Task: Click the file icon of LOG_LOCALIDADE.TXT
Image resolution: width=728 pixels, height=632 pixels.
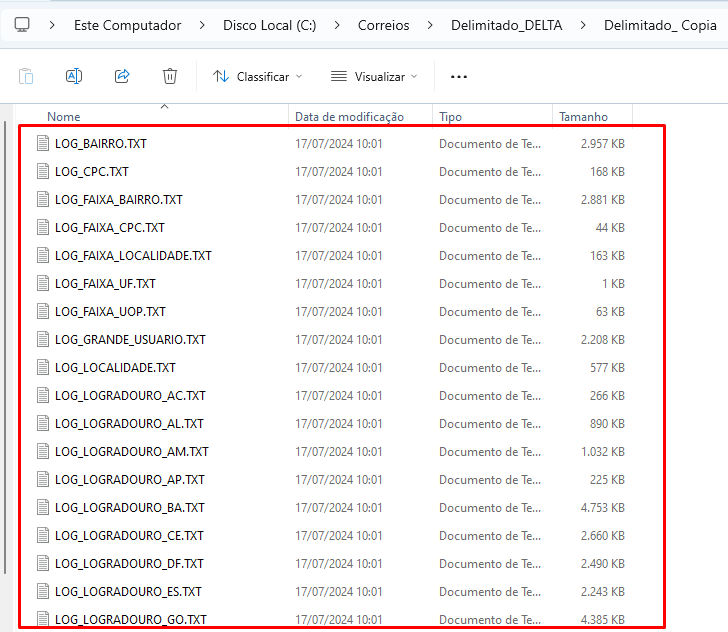Action: coord(43,367)
